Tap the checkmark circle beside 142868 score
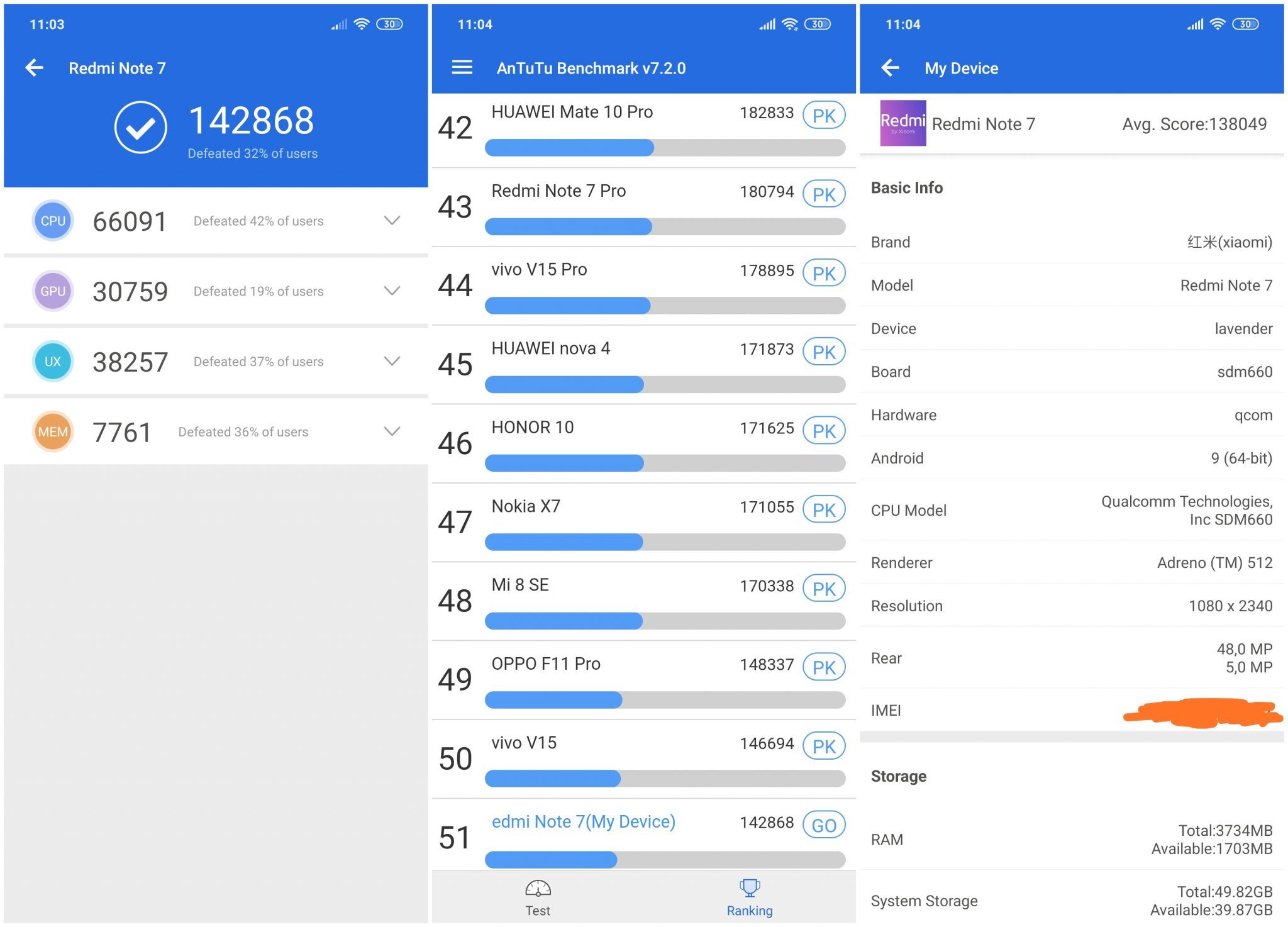The height and width of the screenshot is (927, 1288). (x=140, y=128)
